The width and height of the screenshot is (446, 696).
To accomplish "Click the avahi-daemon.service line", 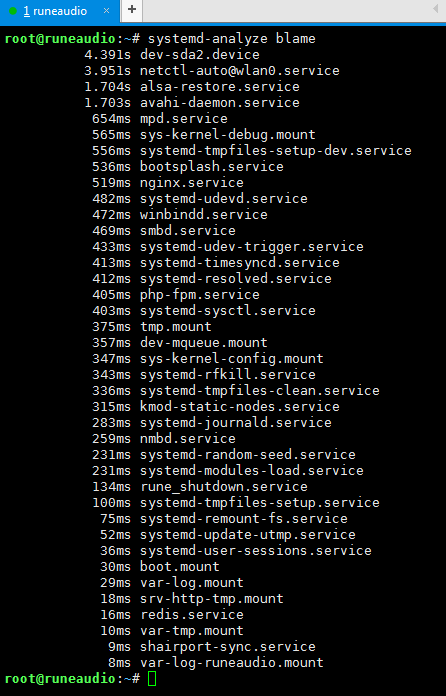I will pos(192,103).
